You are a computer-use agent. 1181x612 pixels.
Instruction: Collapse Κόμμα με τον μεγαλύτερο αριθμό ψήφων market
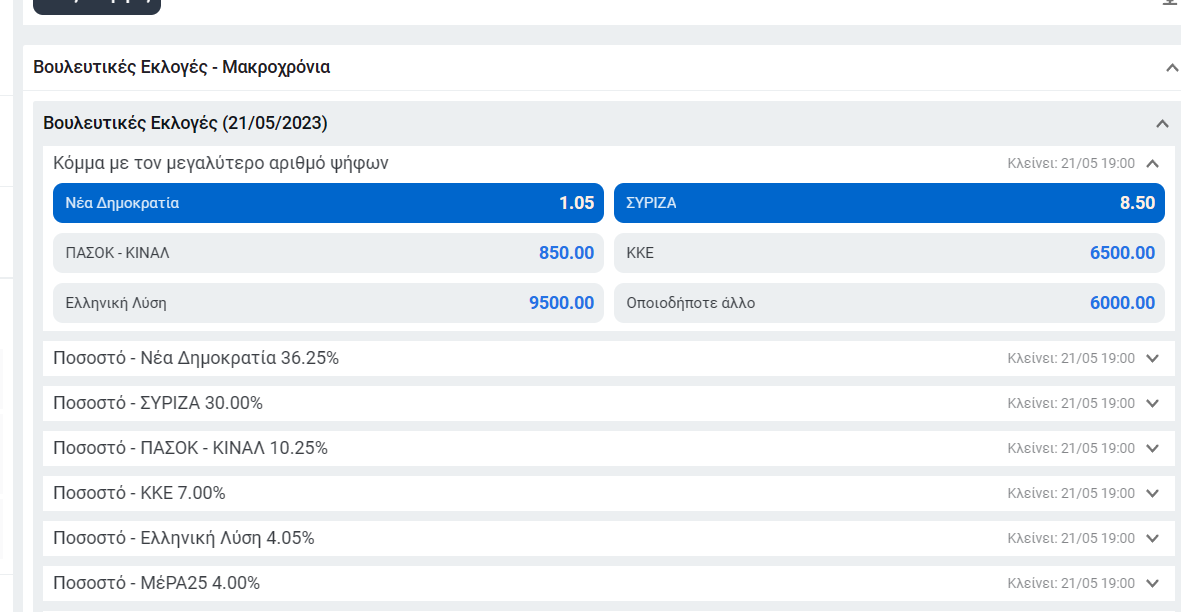click(x=1152, y=163)
